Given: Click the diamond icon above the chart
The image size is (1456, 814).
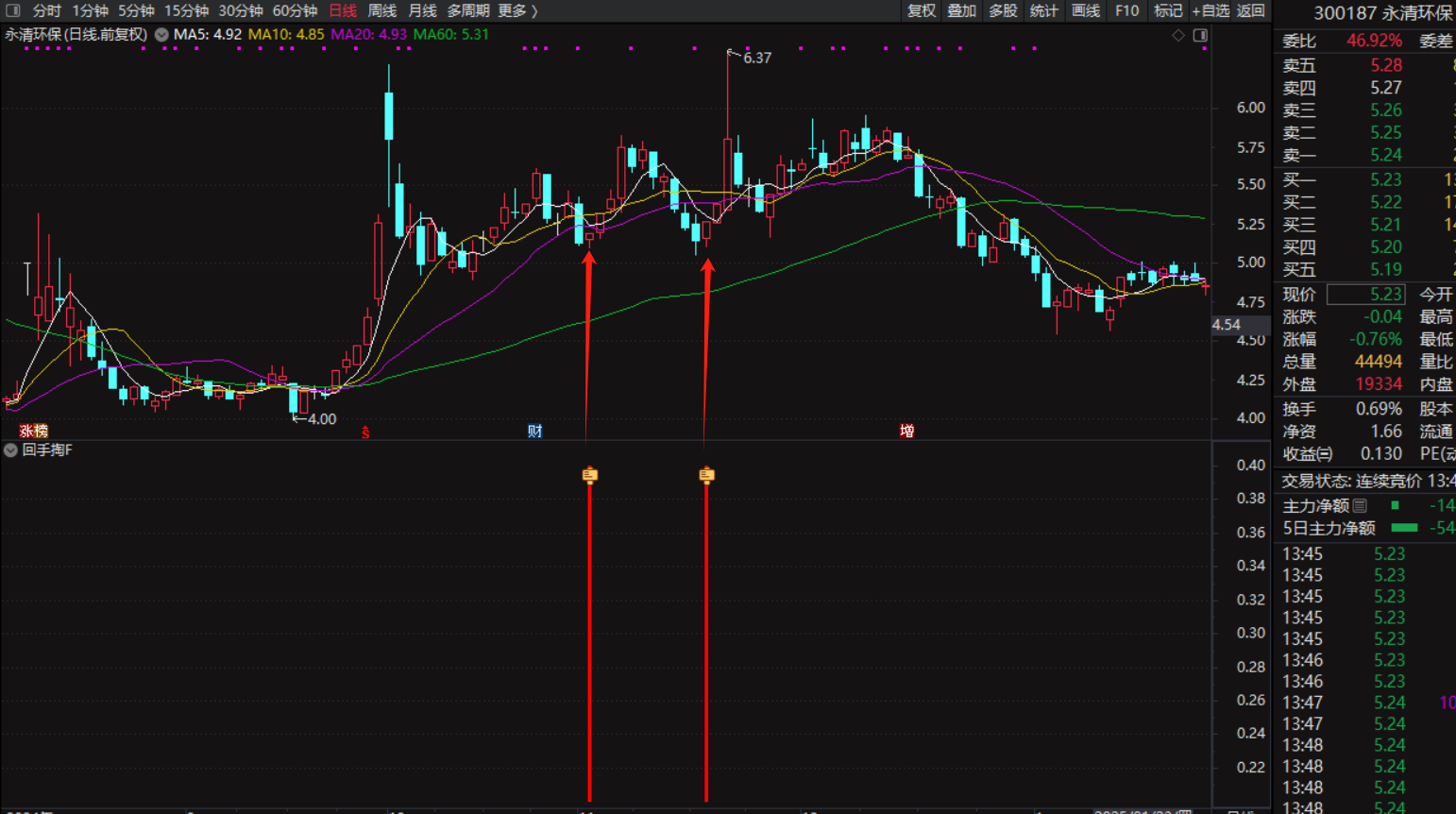Looking at the screenshot, I should tap(1178, 35).
